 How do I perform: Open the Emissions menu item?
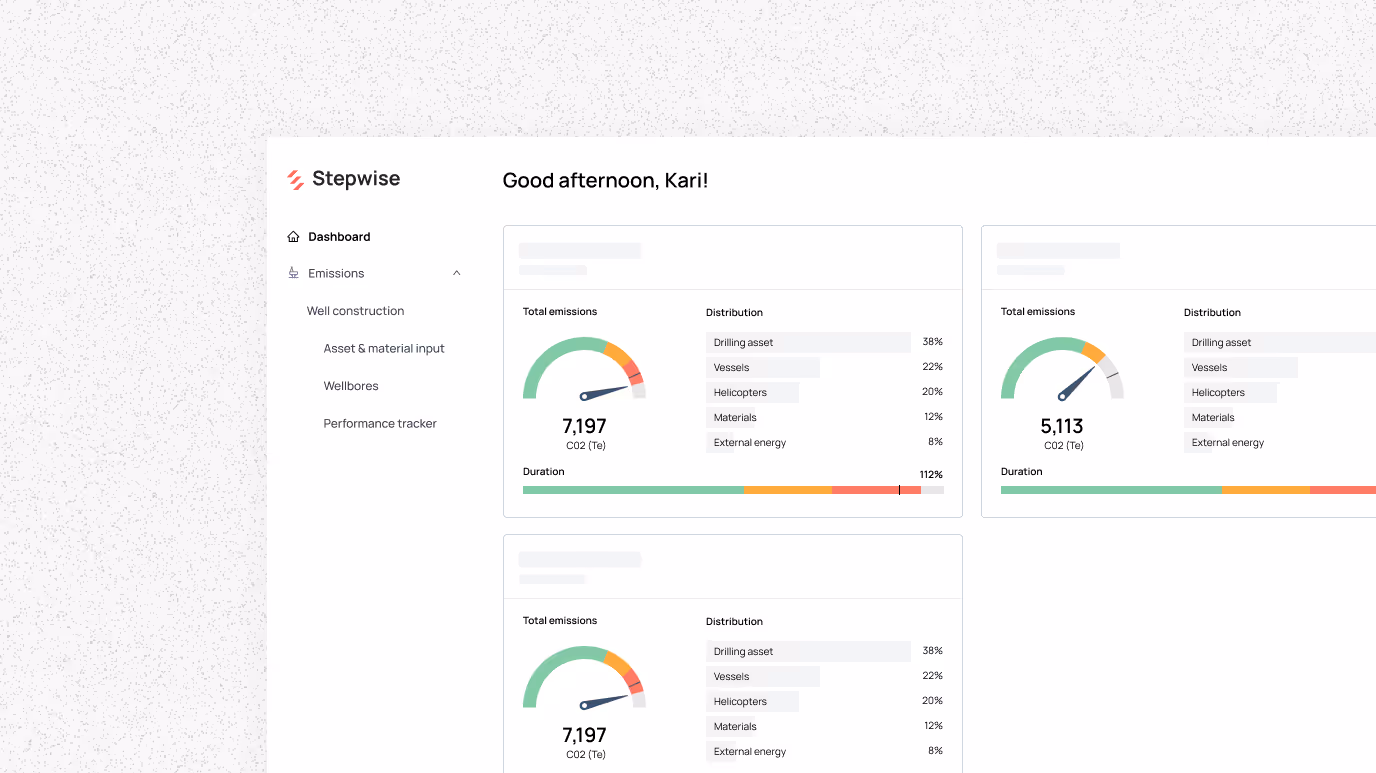[336, 273]
